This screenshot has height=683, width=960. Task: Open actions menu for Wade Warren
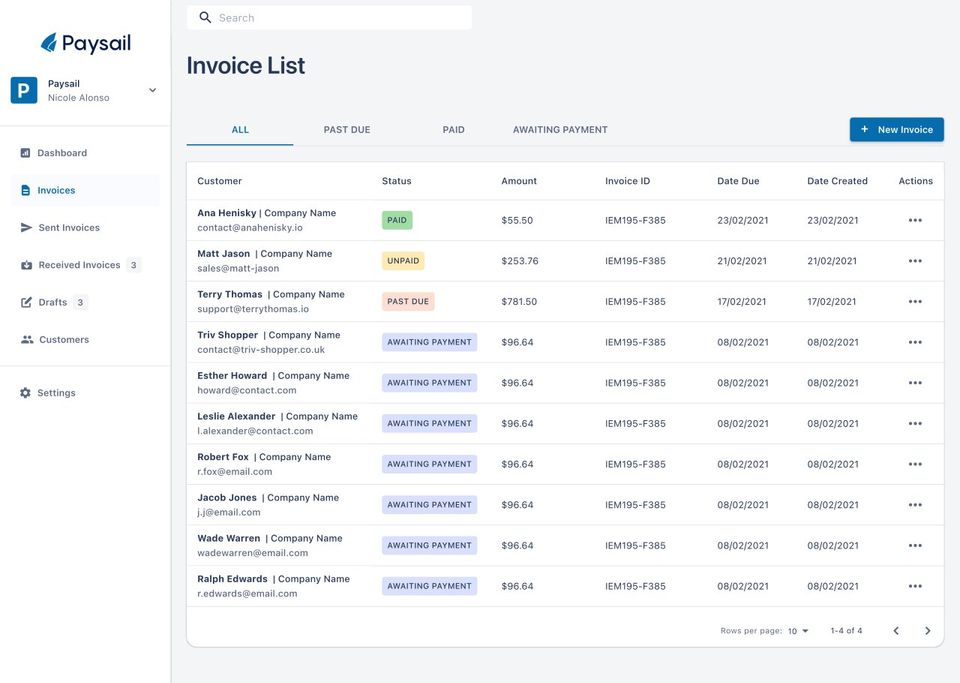[915, 545]
